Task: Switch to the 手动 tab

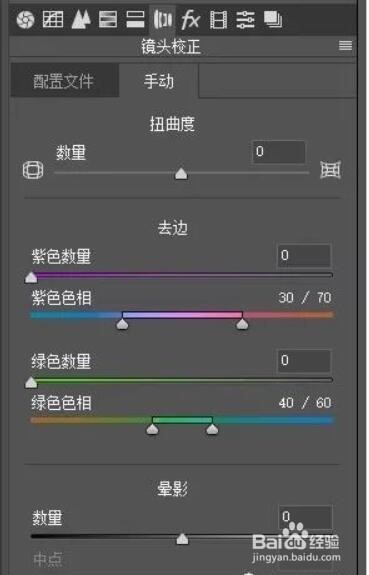Action: [x=158, y=81]
